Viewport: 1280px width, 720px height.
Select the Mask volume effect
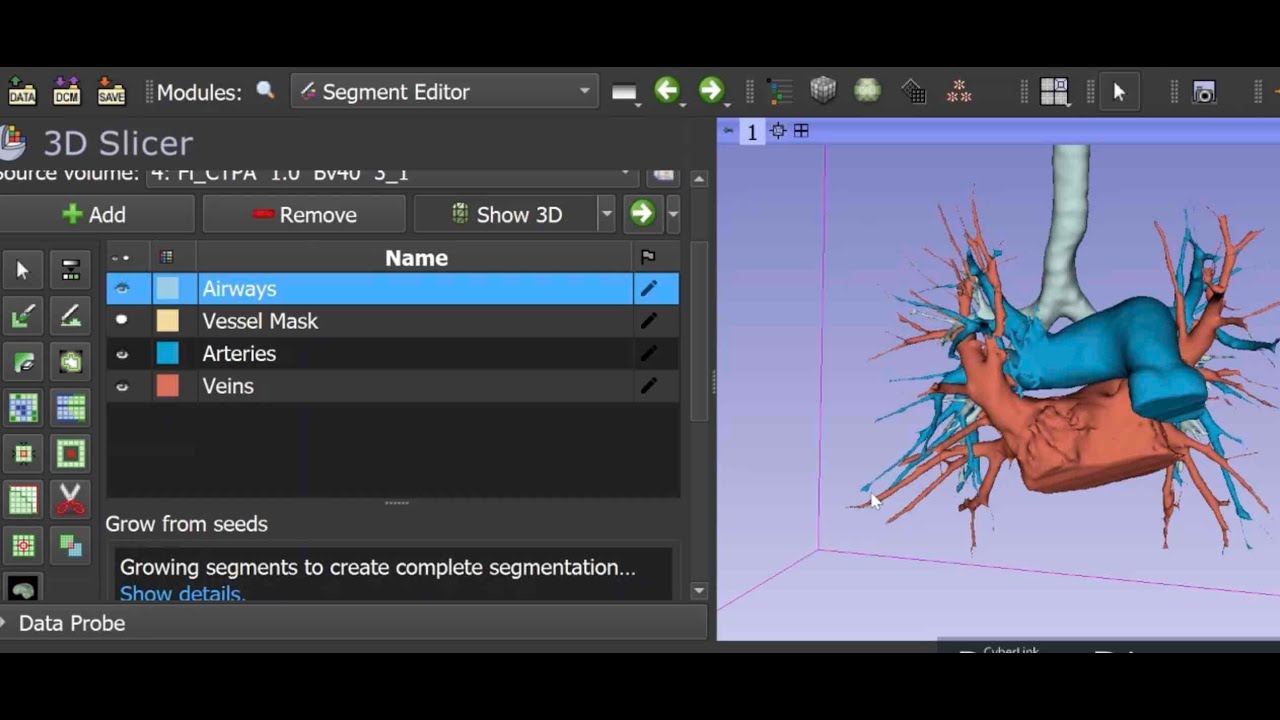[23, 588]
